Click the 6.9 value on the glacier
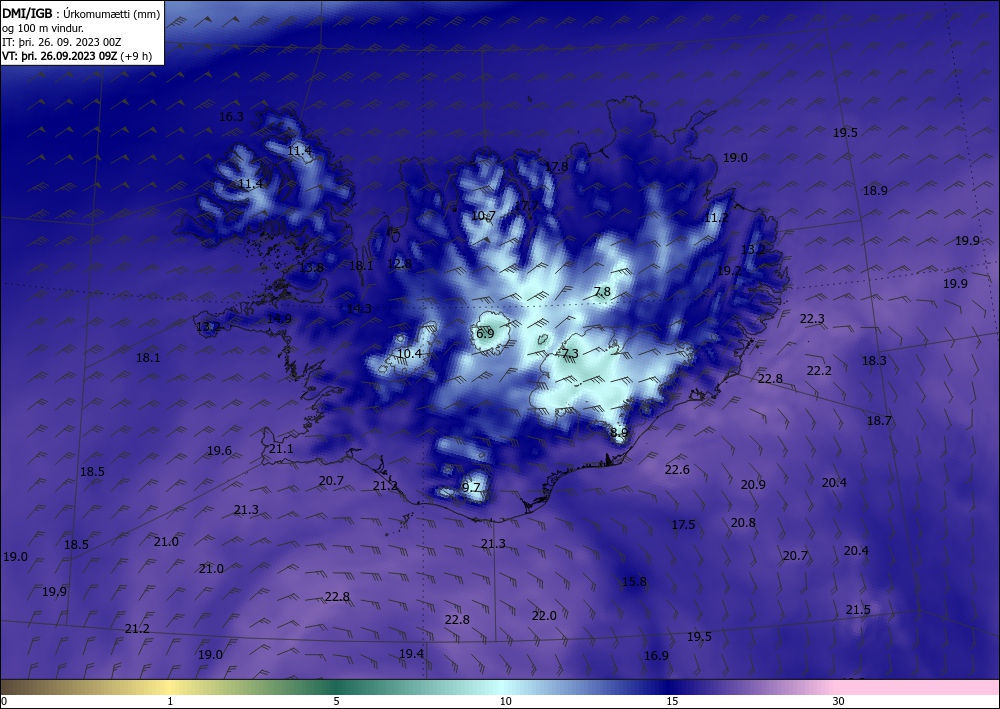 point(485,333)
